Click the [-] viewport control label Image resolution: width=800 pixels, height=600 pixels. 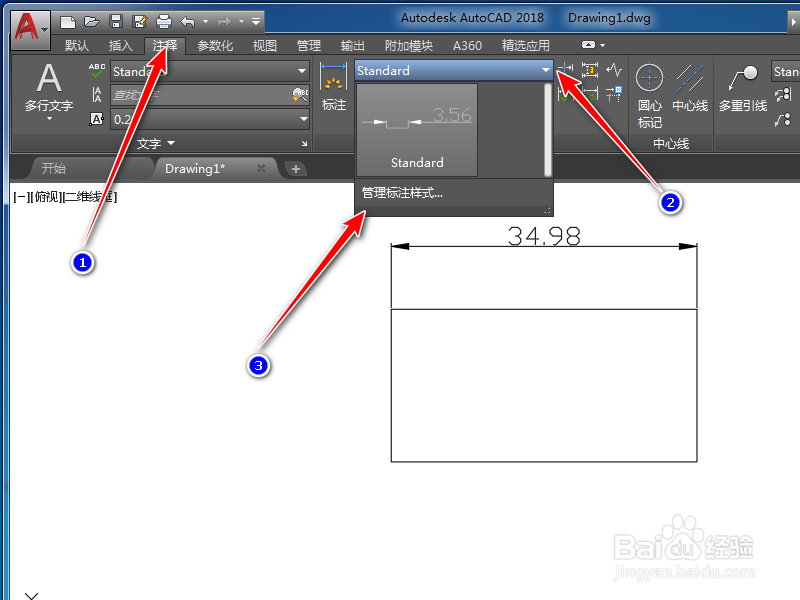point(21,197)
